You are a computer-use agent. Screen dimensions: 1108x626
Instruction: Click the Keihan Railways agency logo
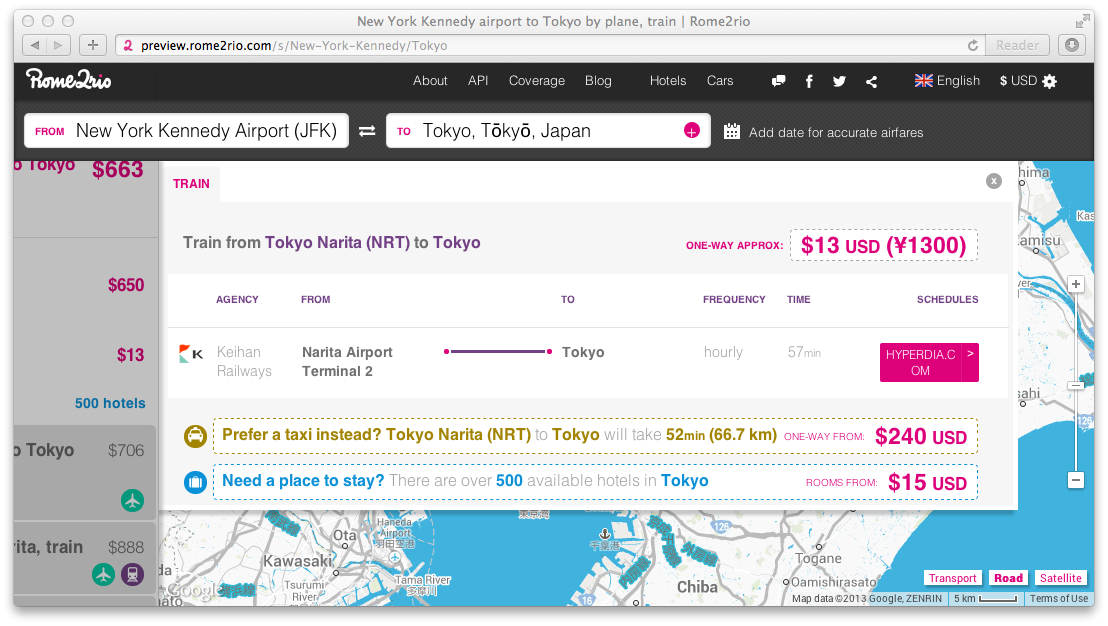pos(191,353)
